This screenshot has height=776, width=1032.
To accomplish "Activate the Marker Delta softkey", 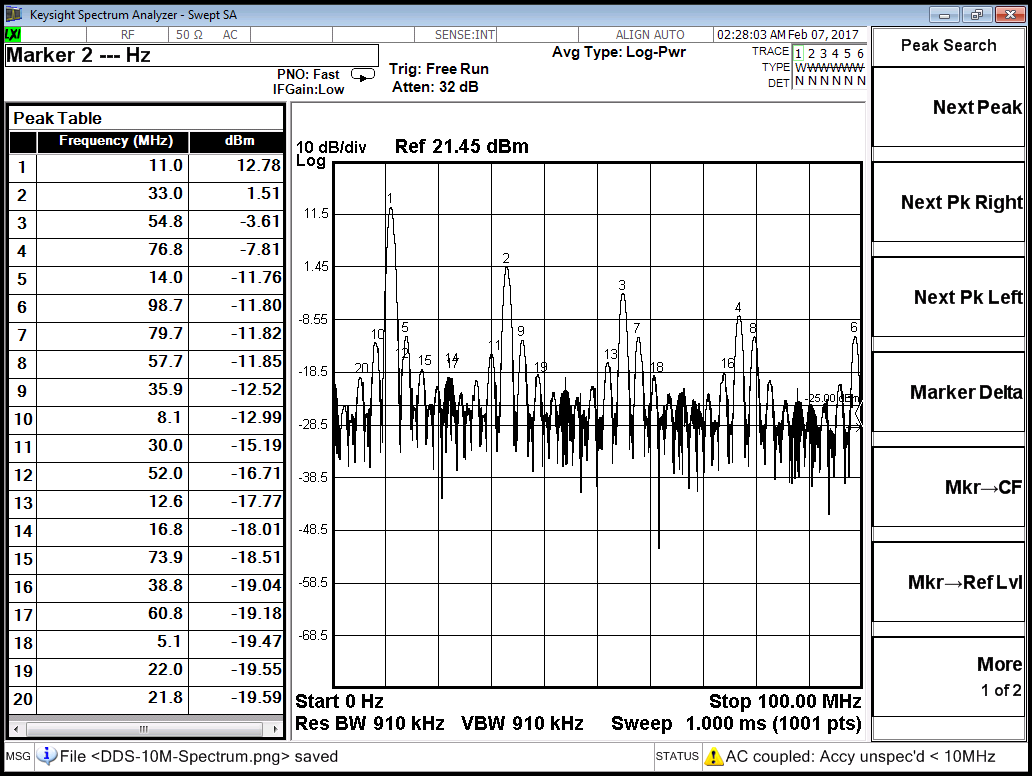I will coord(948,392).
